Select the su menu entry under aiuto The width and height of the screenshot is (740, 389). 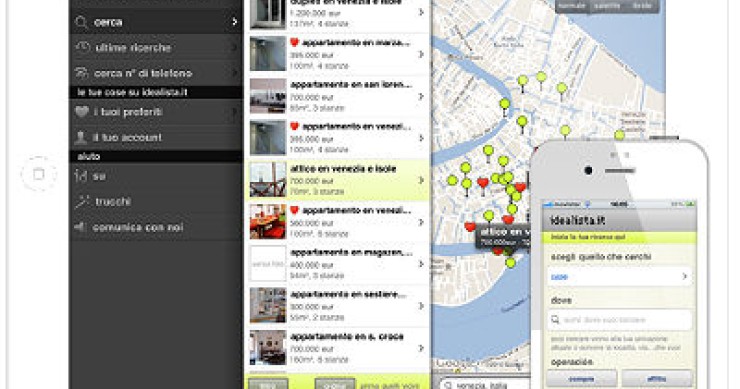(x=156, y=176)
